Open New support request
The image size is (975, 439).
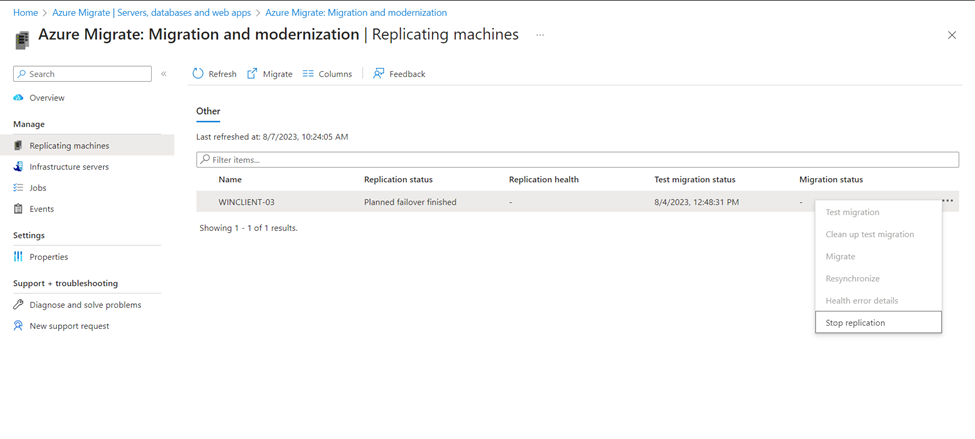[x=69, y=326]
